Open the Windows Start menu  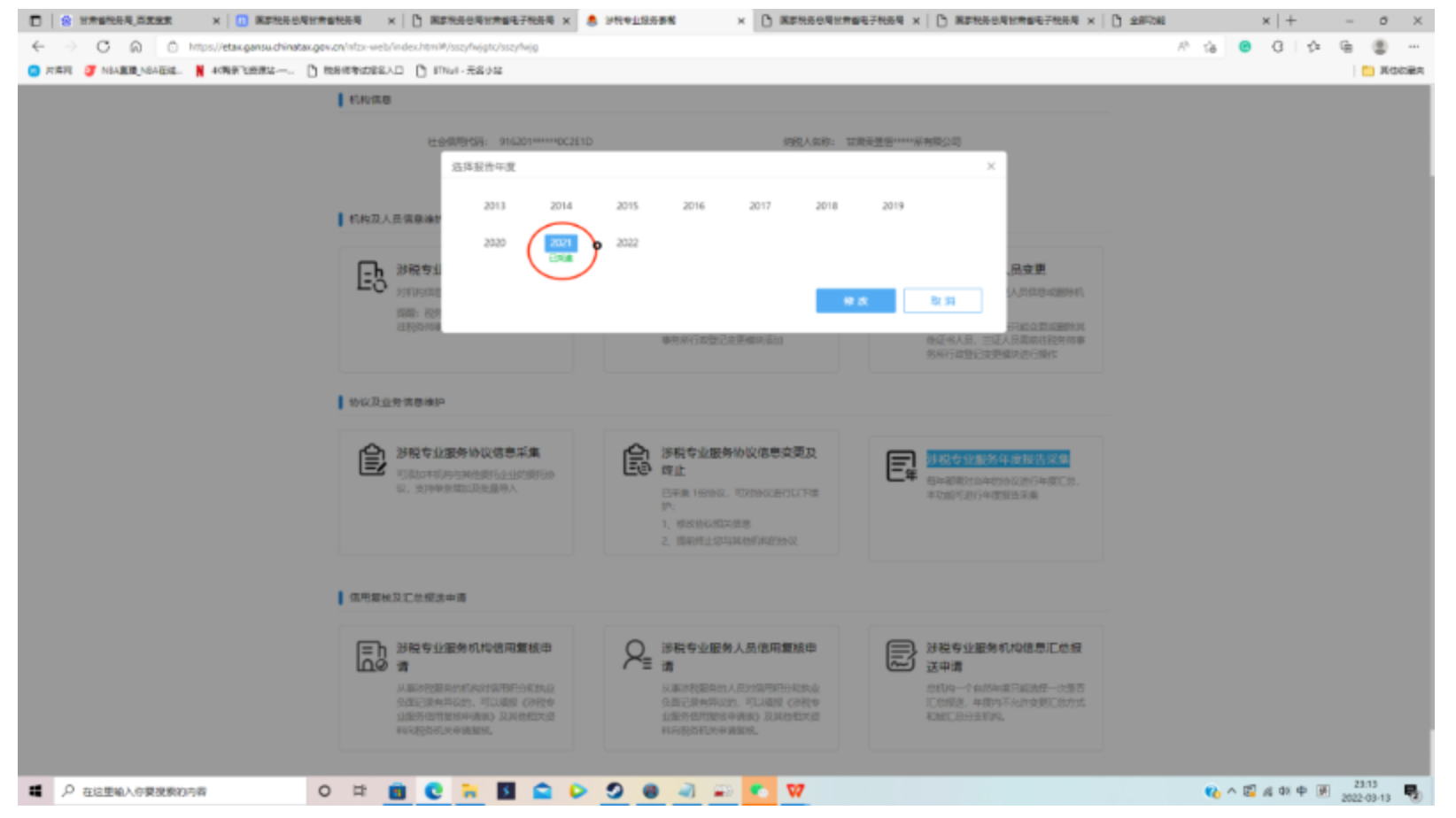click(x=35, y=791)
